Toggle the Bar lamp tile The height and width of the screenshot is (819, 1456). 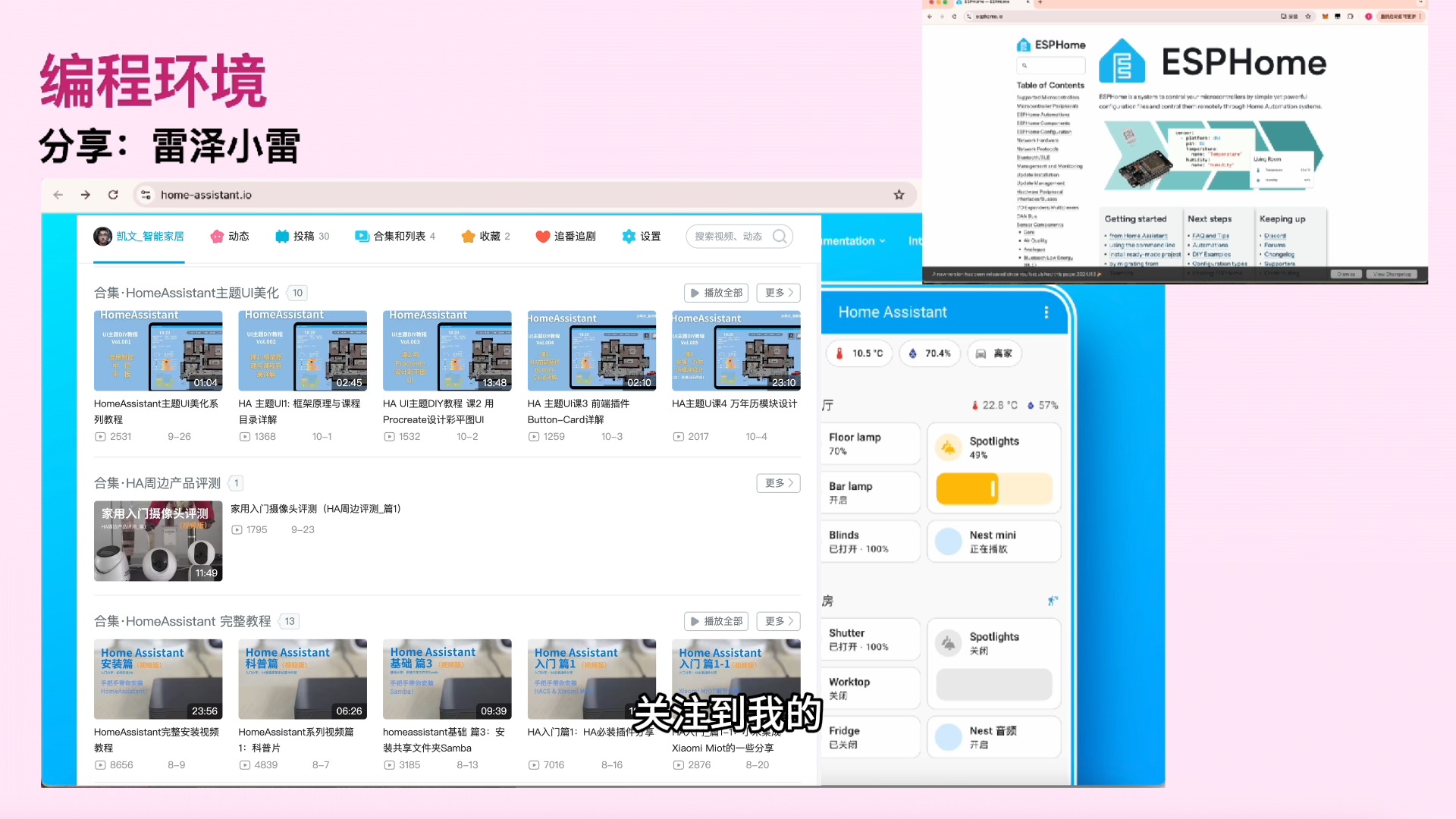(869, 492)
